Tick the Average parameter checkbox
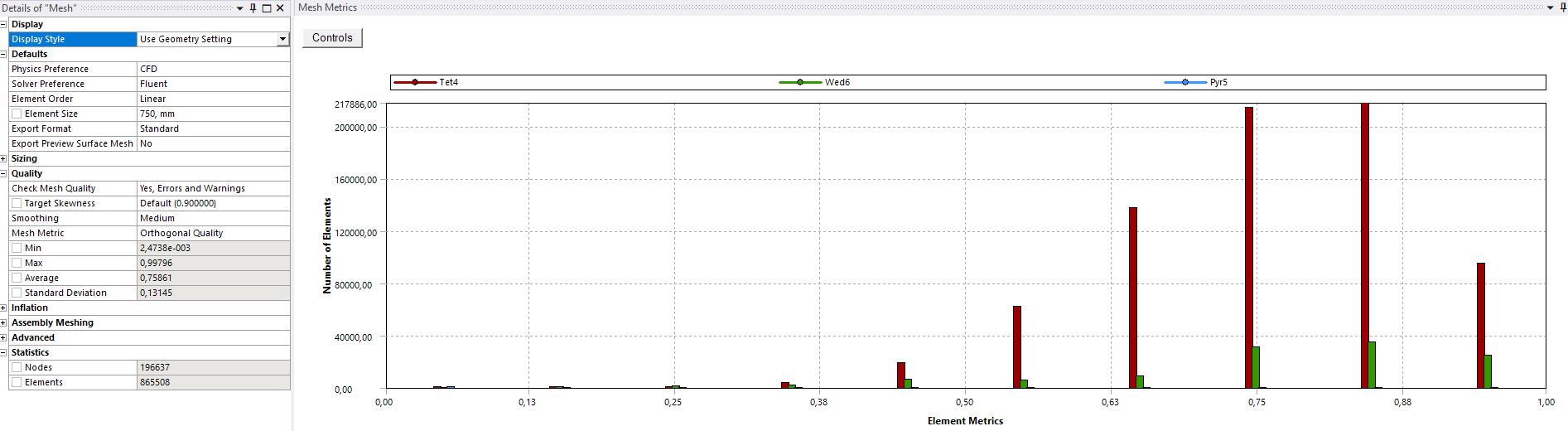1568x431 pixels. pos(17,278)
